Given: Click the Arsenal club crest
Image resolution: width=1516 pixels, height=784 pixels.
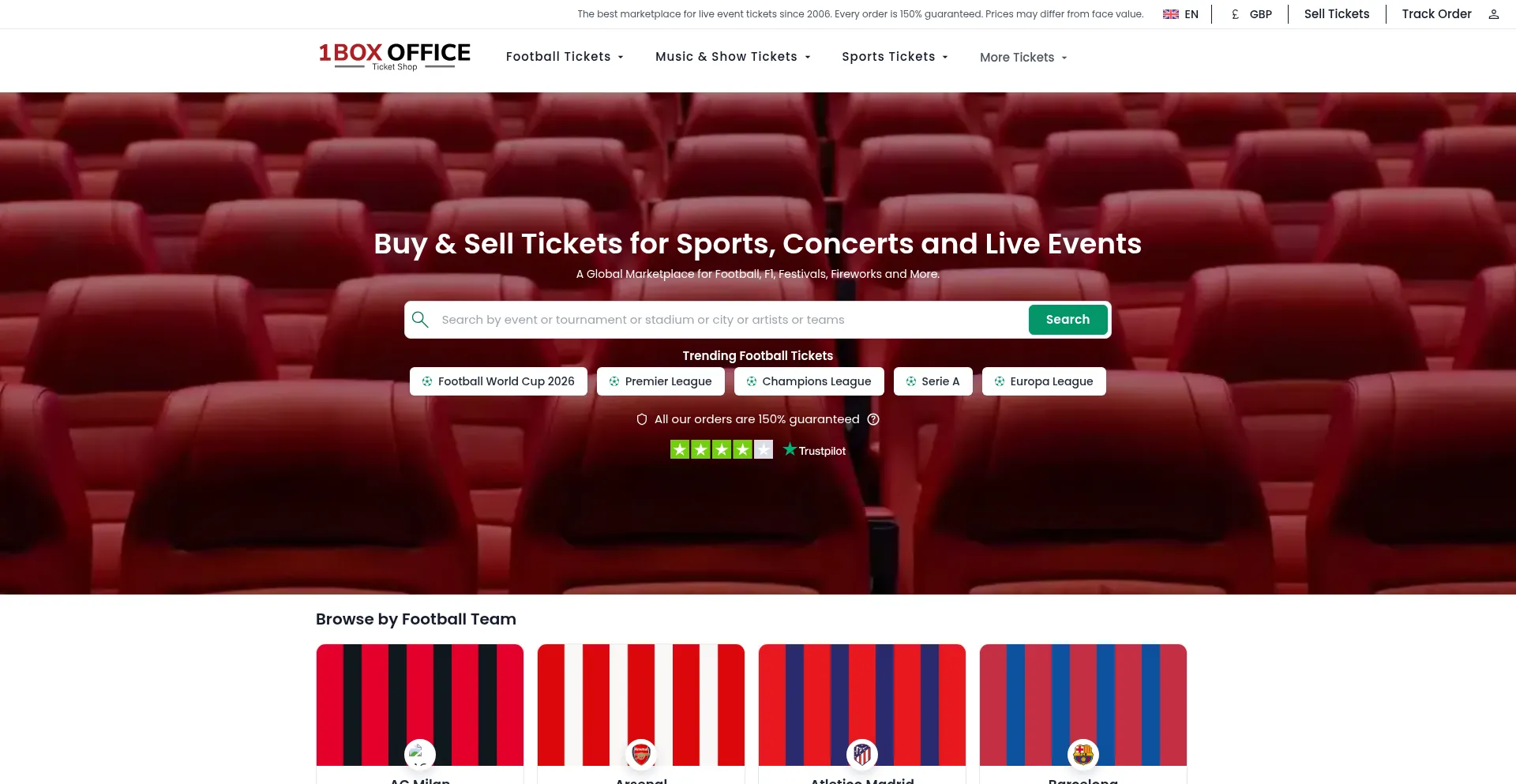Looking at the screenshot, I should click(641, 754).
